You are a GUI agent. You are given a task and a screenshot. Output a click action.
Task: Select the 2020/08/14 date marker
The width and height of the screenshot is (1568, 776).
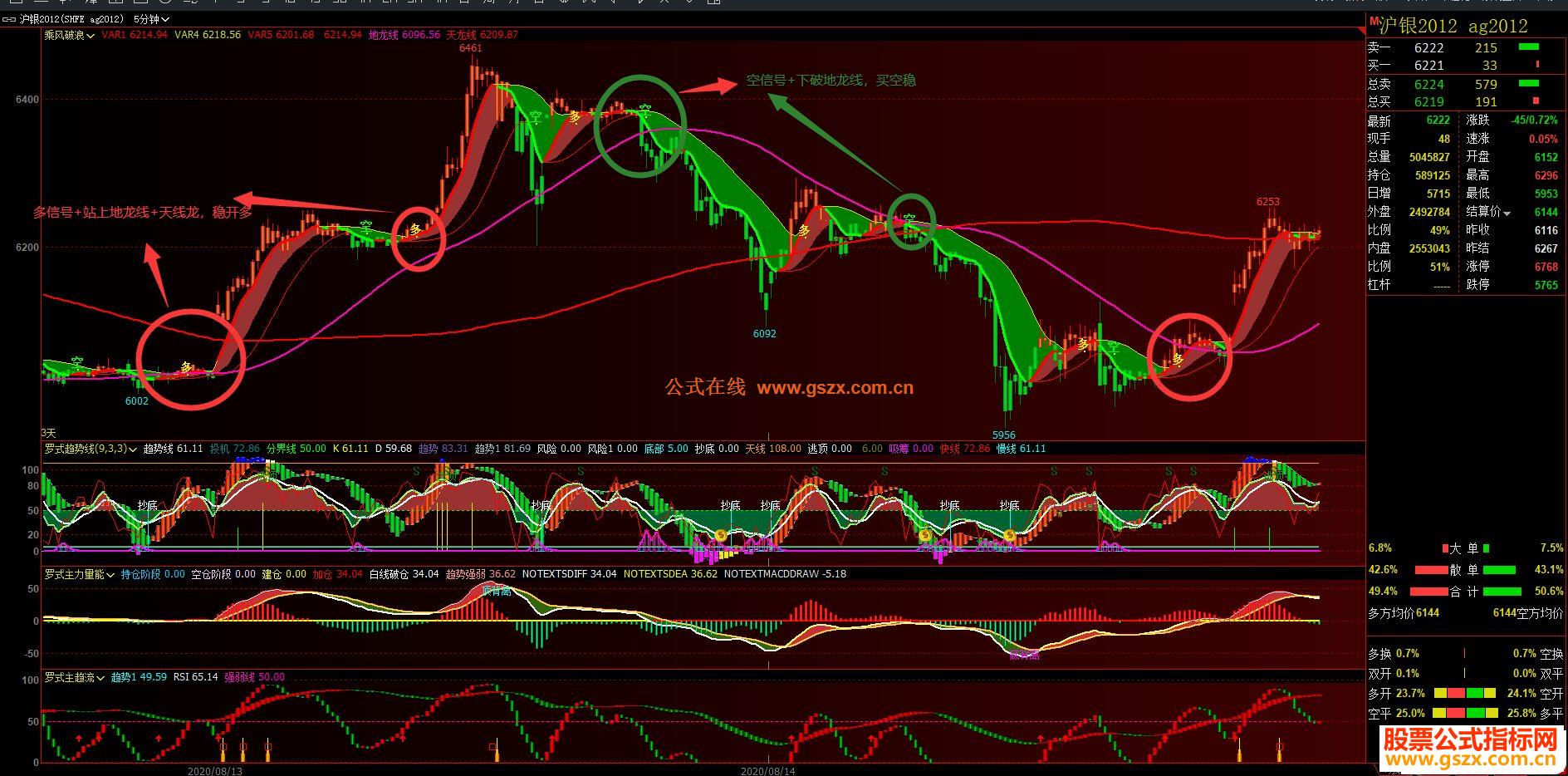(768, 771)
